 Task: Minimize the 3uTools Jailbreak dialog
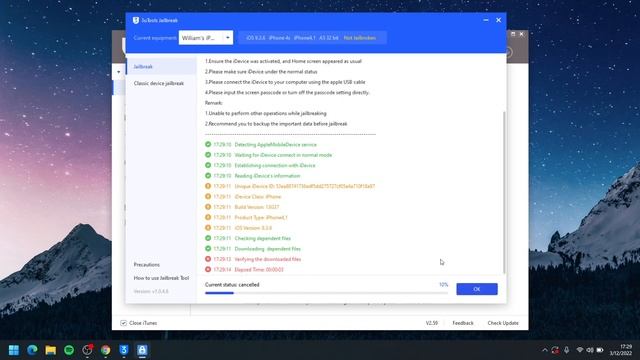[x=486, y=20]
